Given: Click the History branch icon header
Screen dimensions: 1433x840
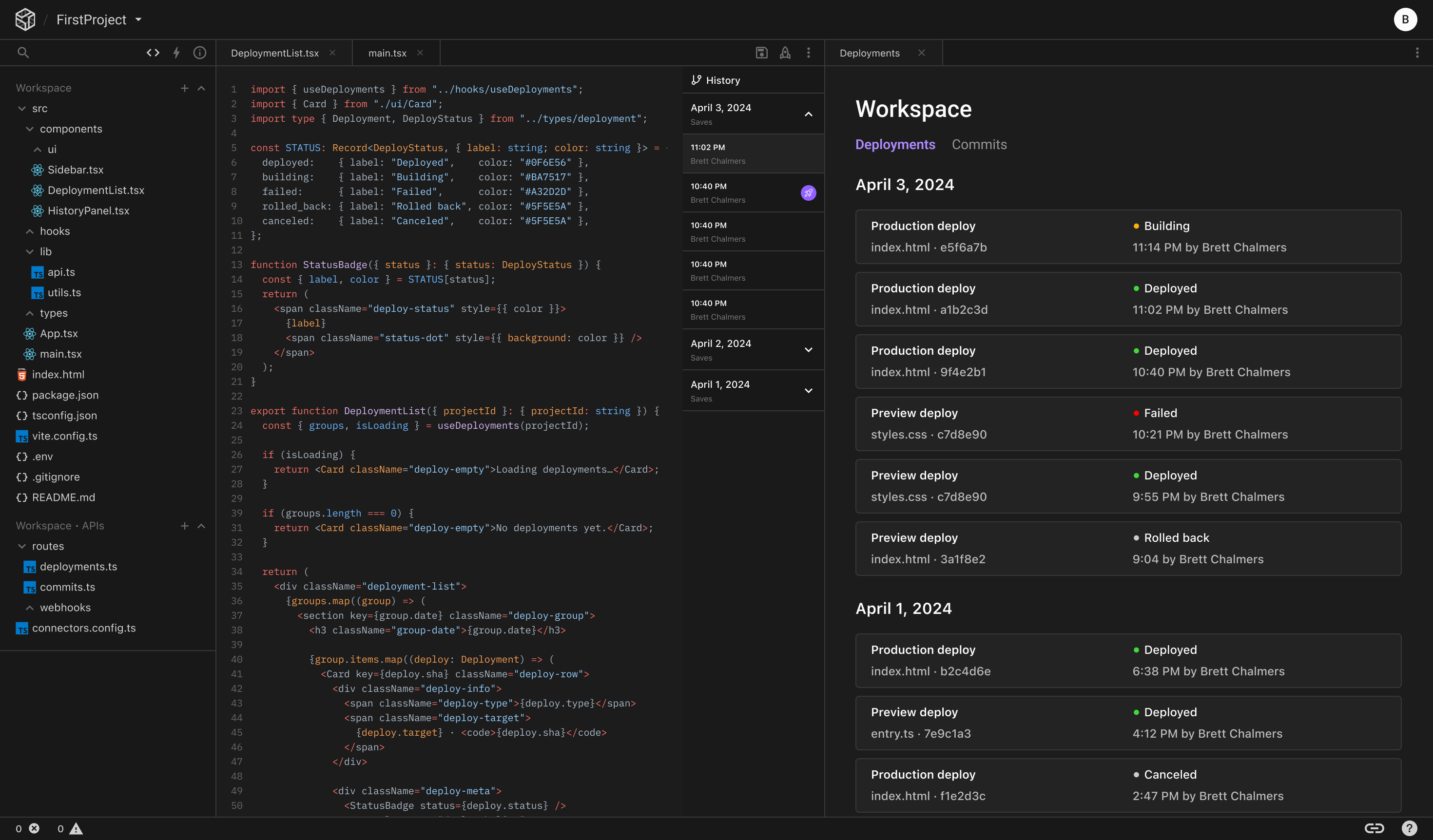Looking at the screenshot, I should tap(696, 80).
